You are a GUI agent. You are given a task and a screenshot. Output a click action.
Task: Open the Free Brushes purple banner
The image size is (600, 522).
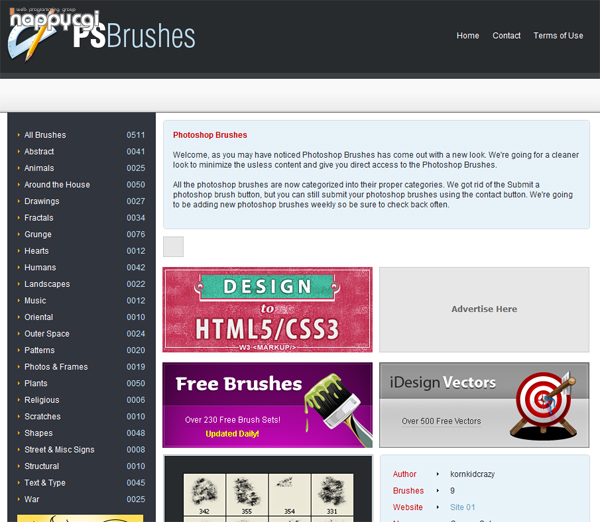267,405
